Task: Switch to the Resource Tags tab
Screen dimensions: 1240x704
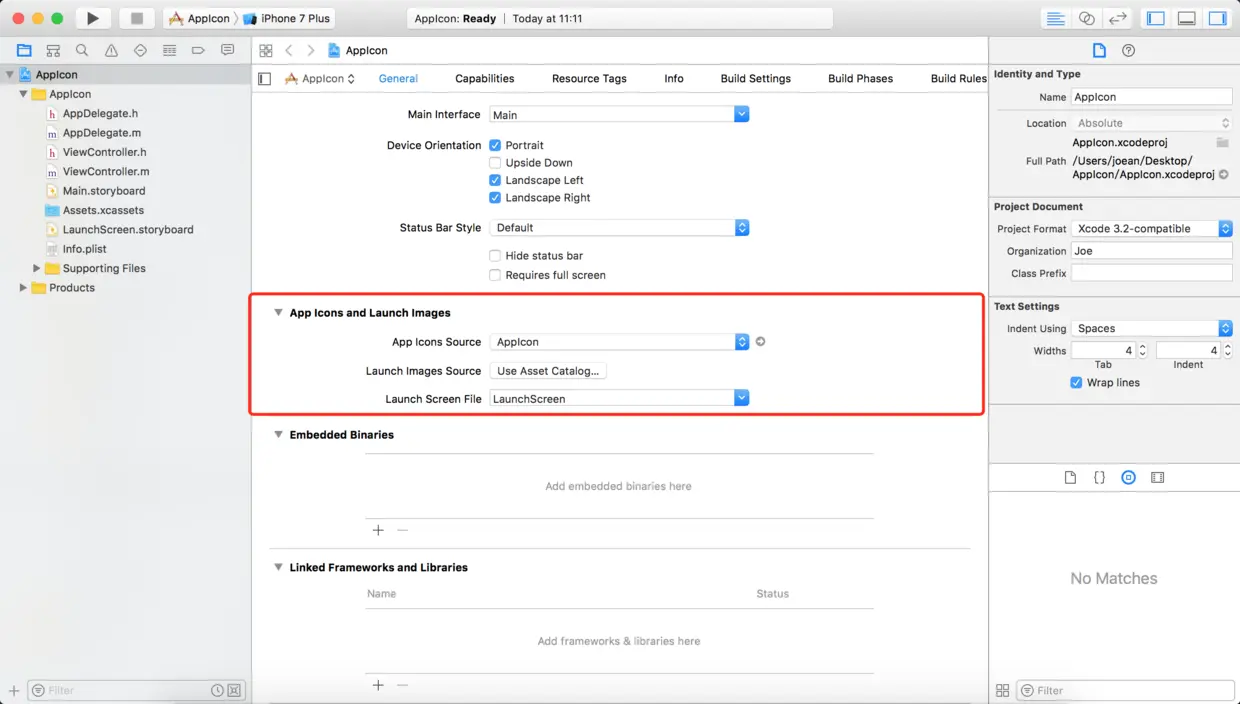Action: point(589,78)
